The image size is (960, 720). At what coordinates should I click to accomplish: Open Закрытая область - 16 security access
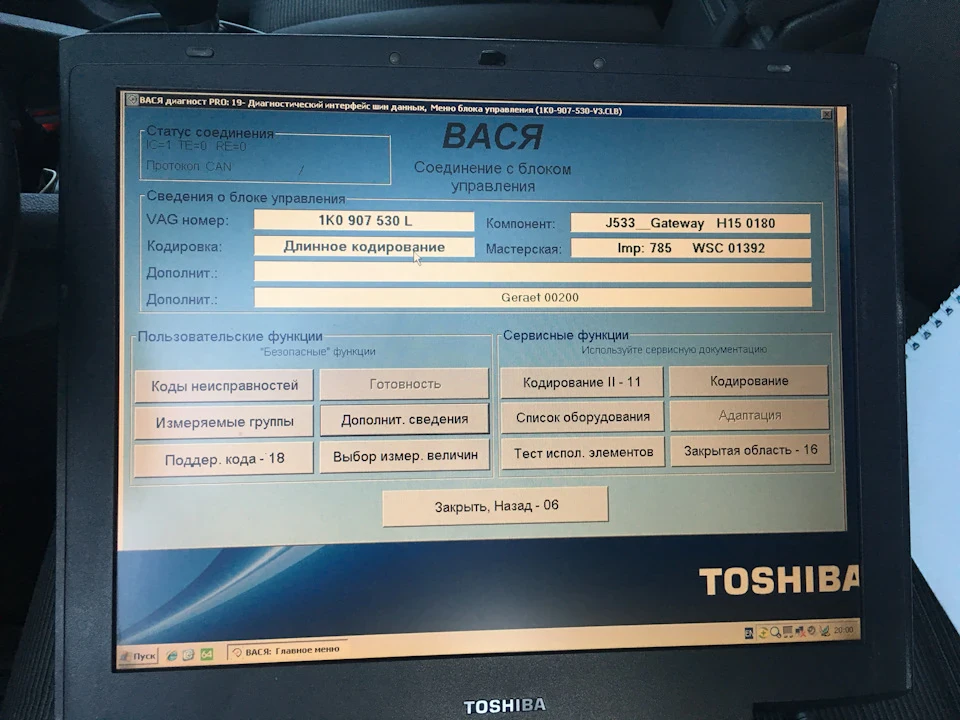750,450
